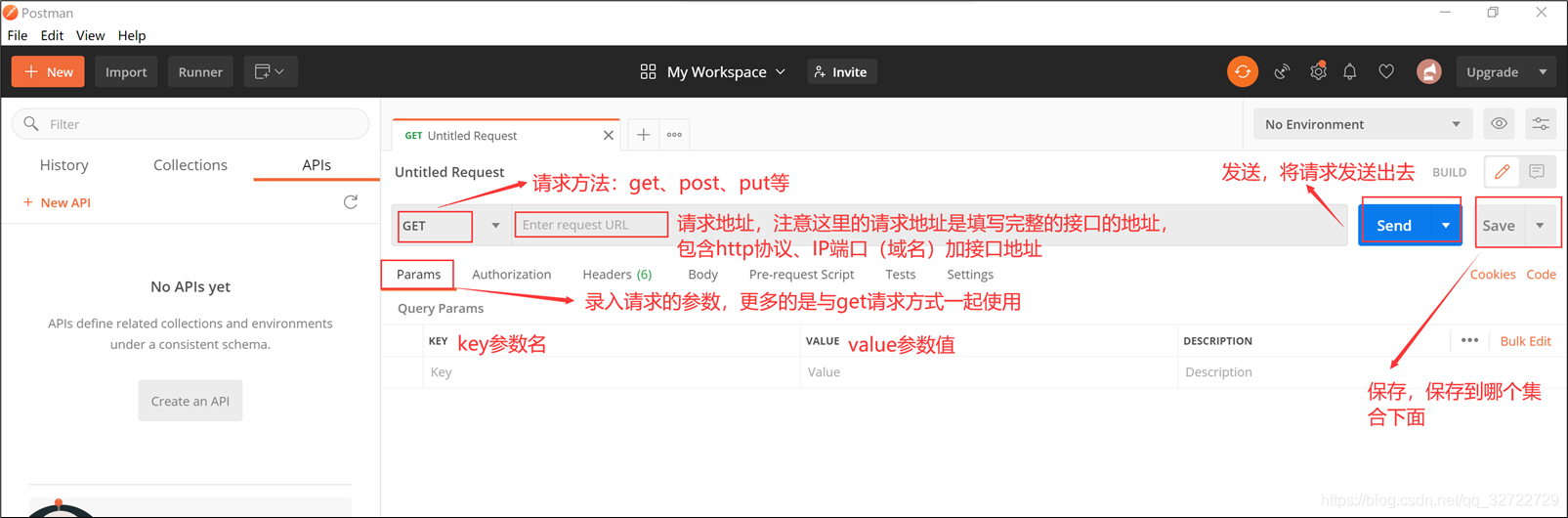This screenshot has width=1568, height=518.
Task: Open the capture requests satellite icon
Action: pyautogui.click(x=1282, y=71)
